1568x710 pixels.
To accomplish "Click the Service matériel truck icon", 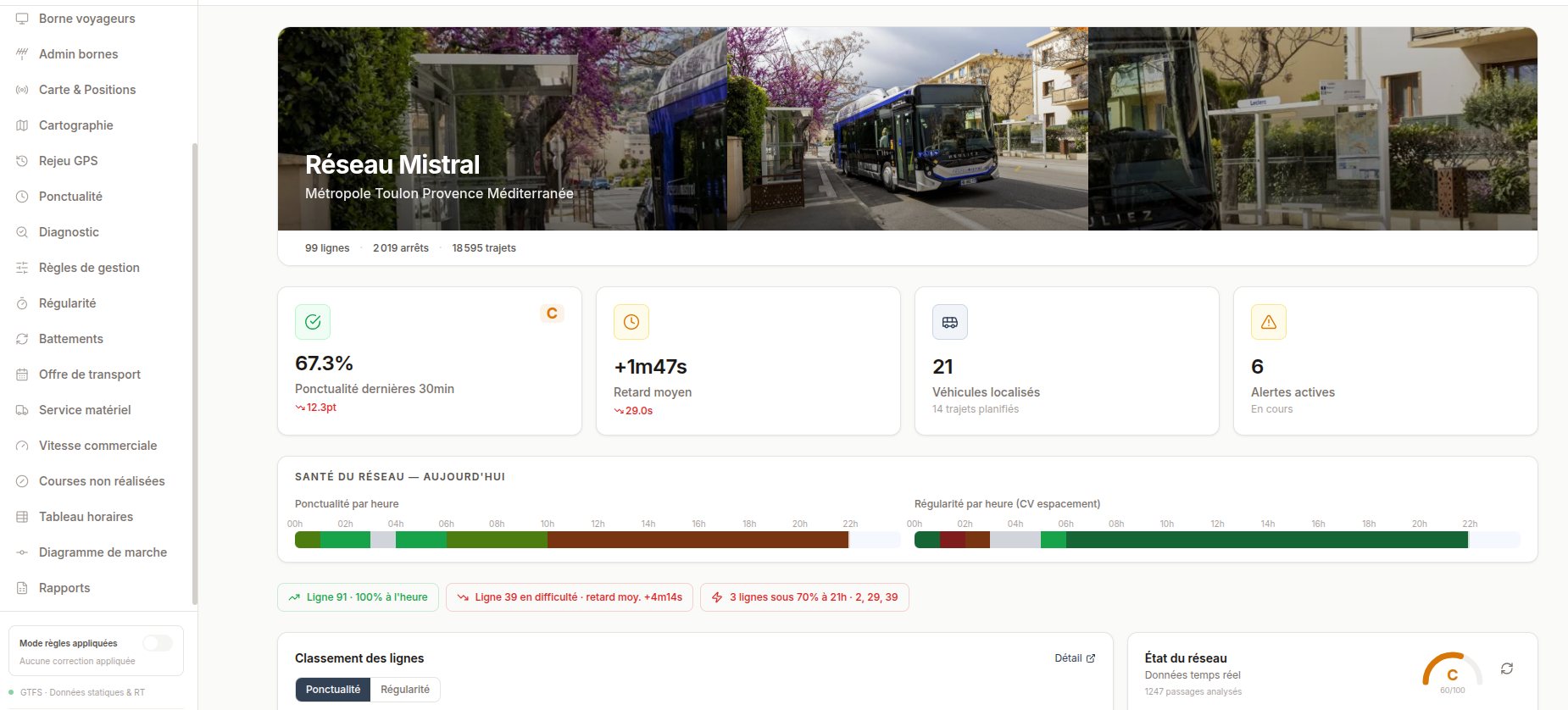I will [x=22, y=410].
